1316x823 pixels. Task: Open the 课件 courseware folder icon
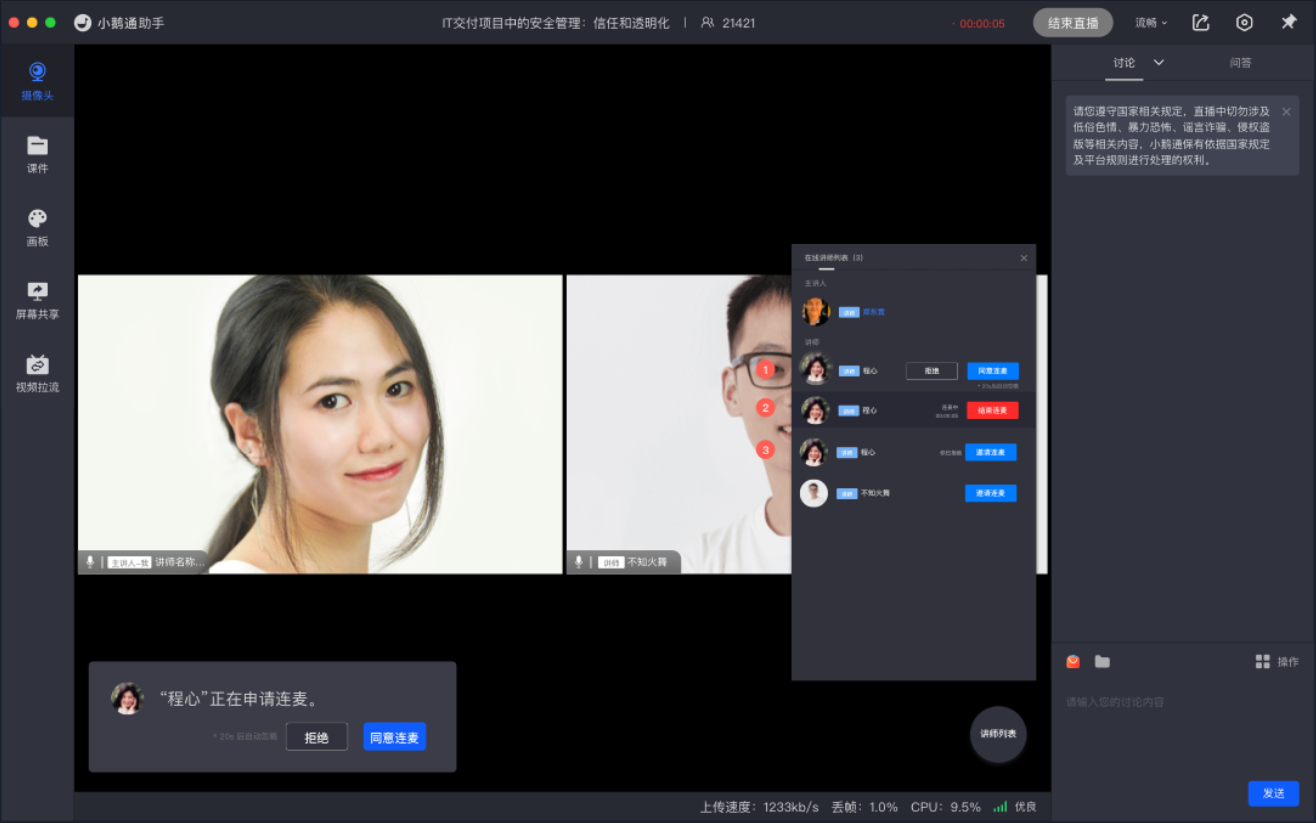[37, 153]
